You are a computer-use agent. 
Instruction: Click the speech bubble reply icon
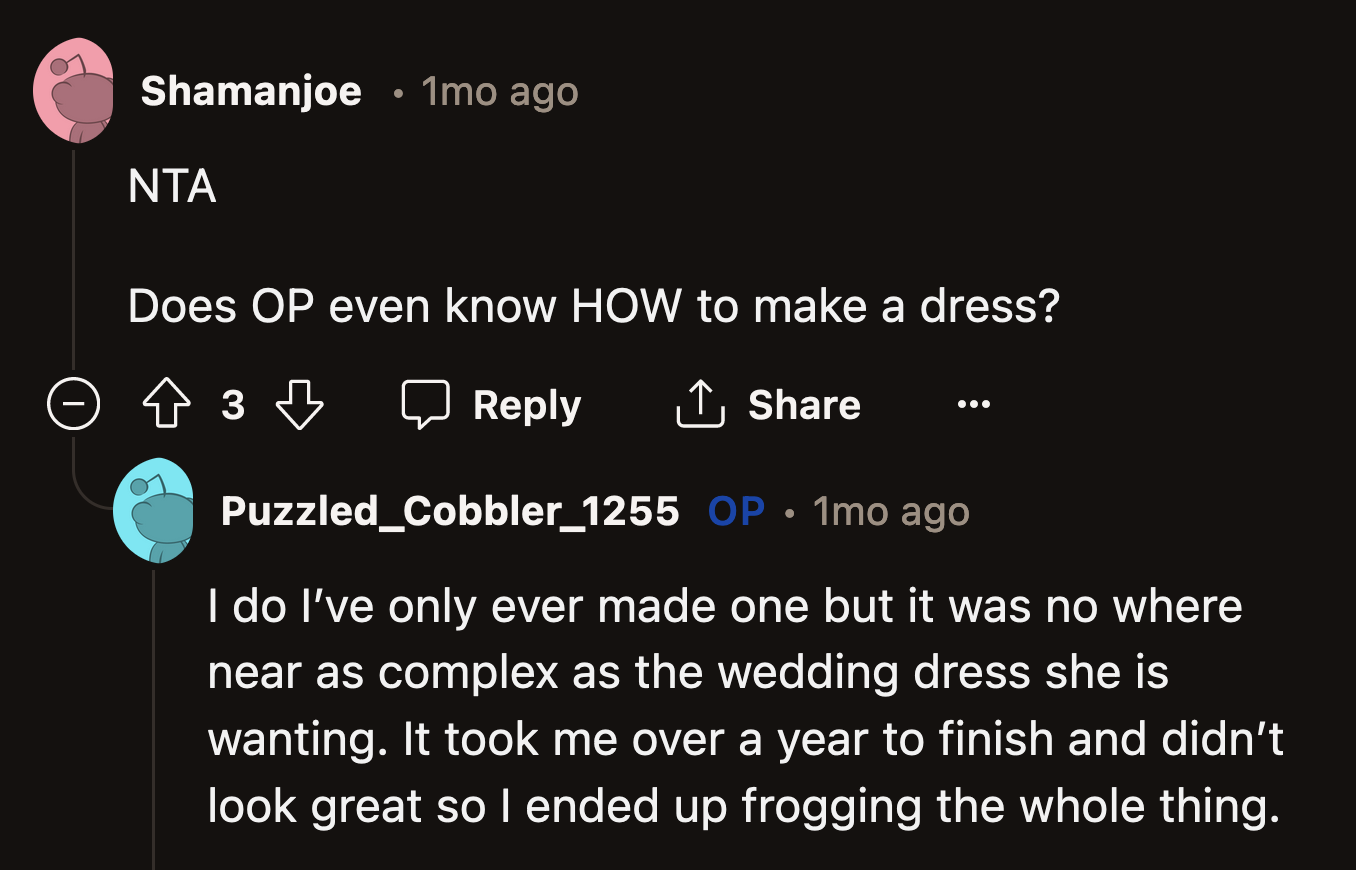point(426,405)
